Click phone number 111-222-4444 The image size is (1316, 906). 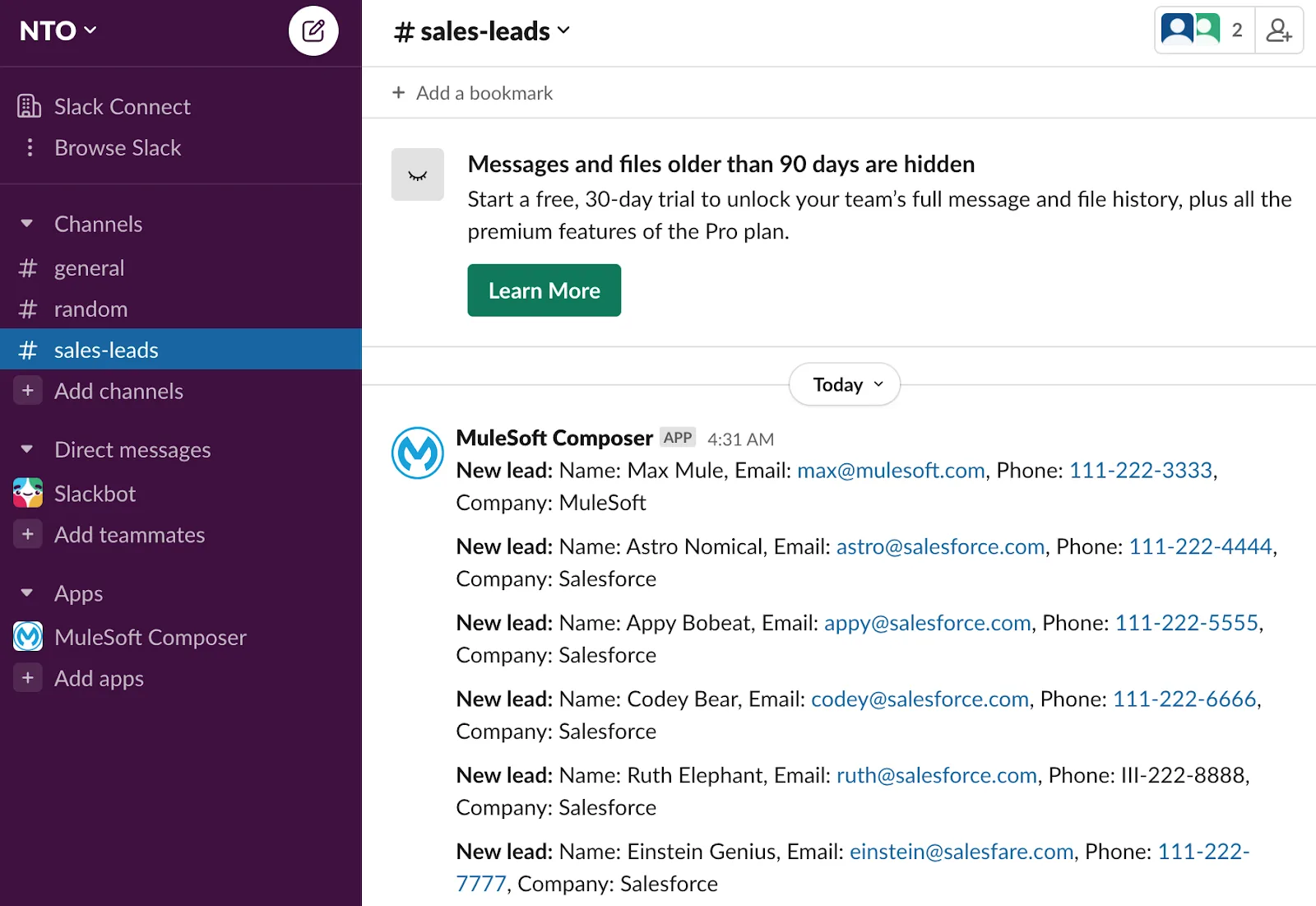(x=1200, y=546)
